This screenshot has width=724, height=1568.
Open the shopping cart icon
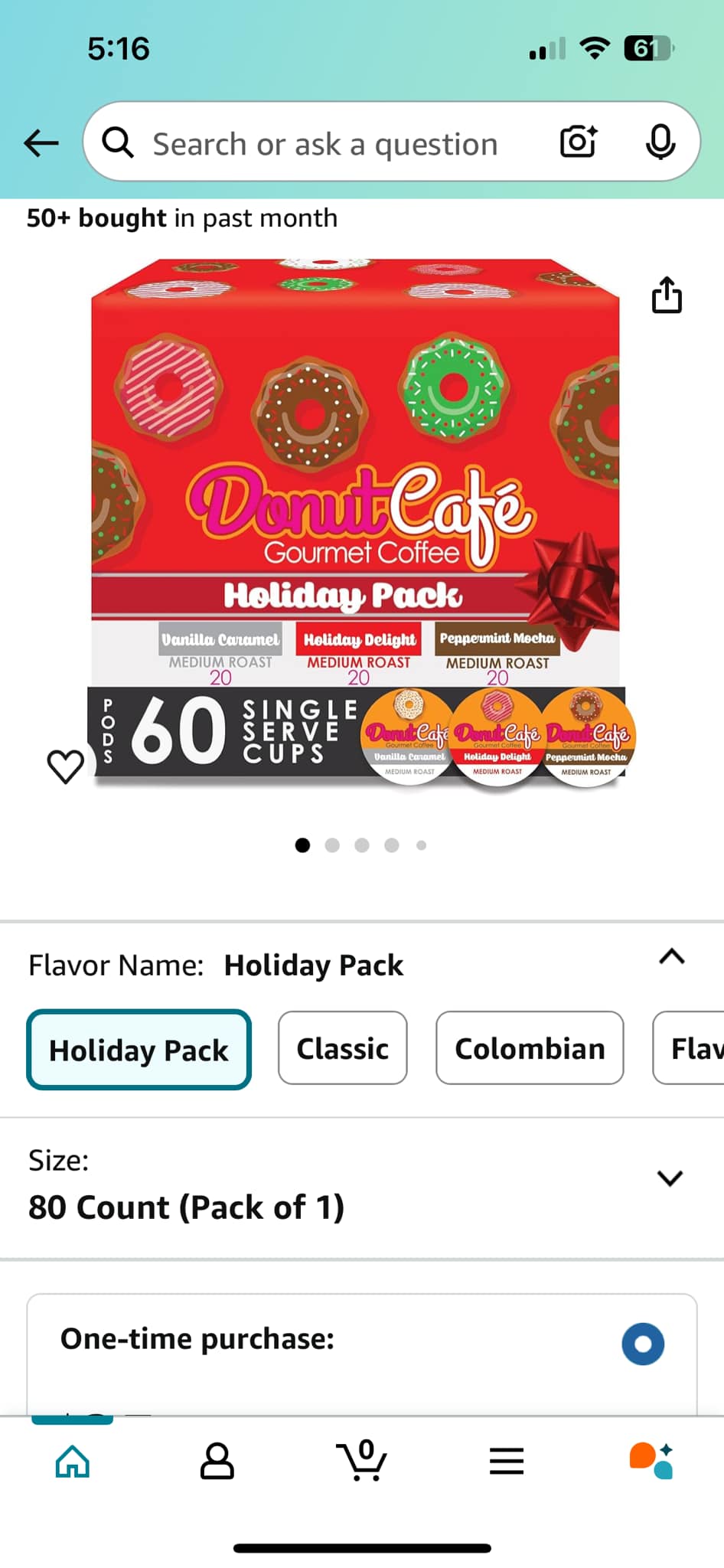pyautogui.click(x=361, y=1460)
